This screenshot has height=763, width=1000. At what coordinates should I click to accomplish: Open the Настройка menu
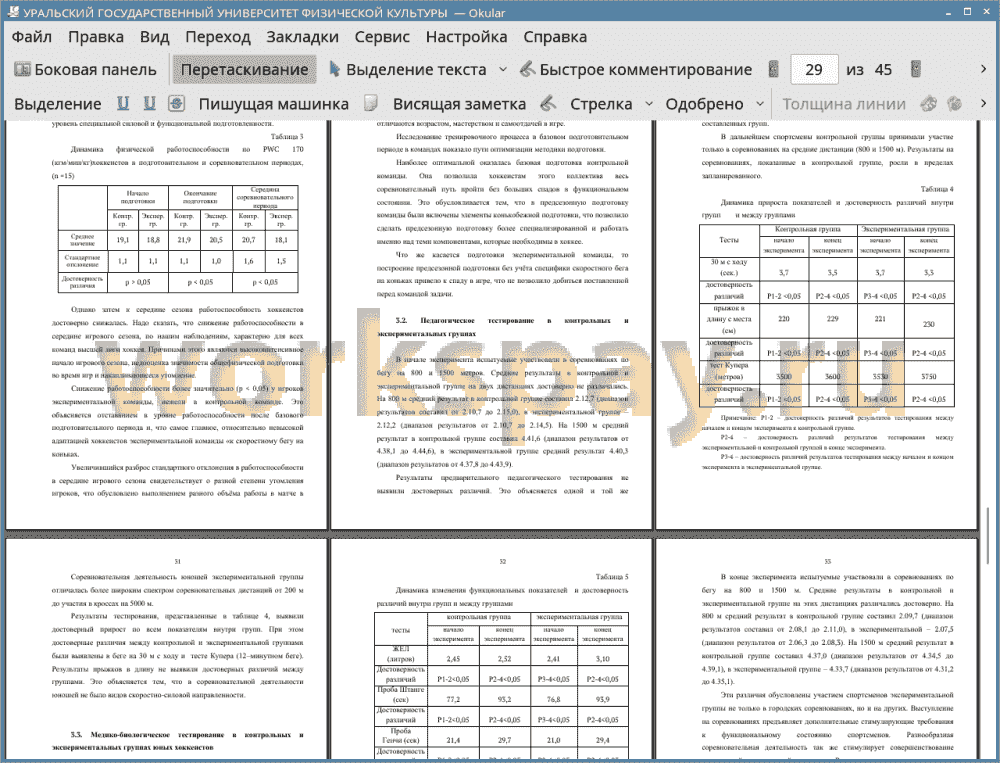tap(466, 37)
